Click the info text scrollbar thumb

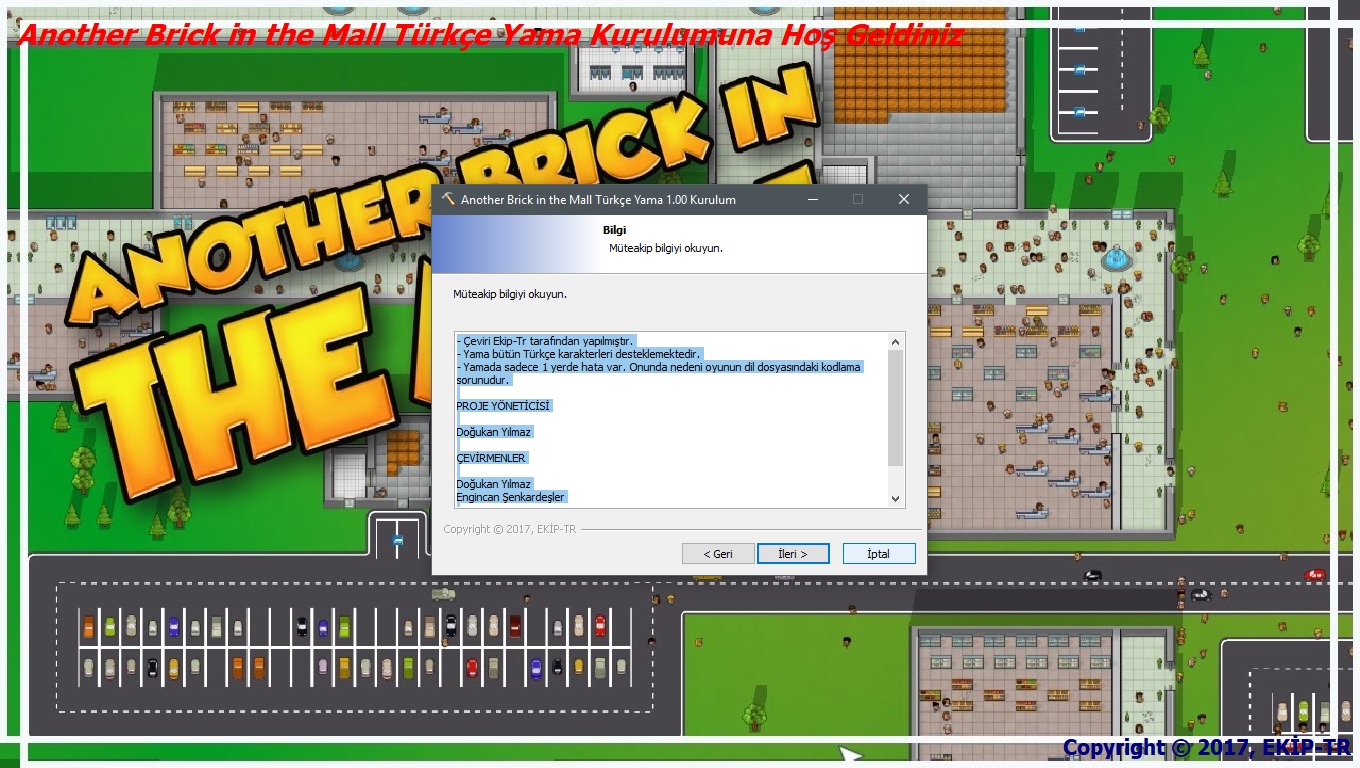[896, 407]
